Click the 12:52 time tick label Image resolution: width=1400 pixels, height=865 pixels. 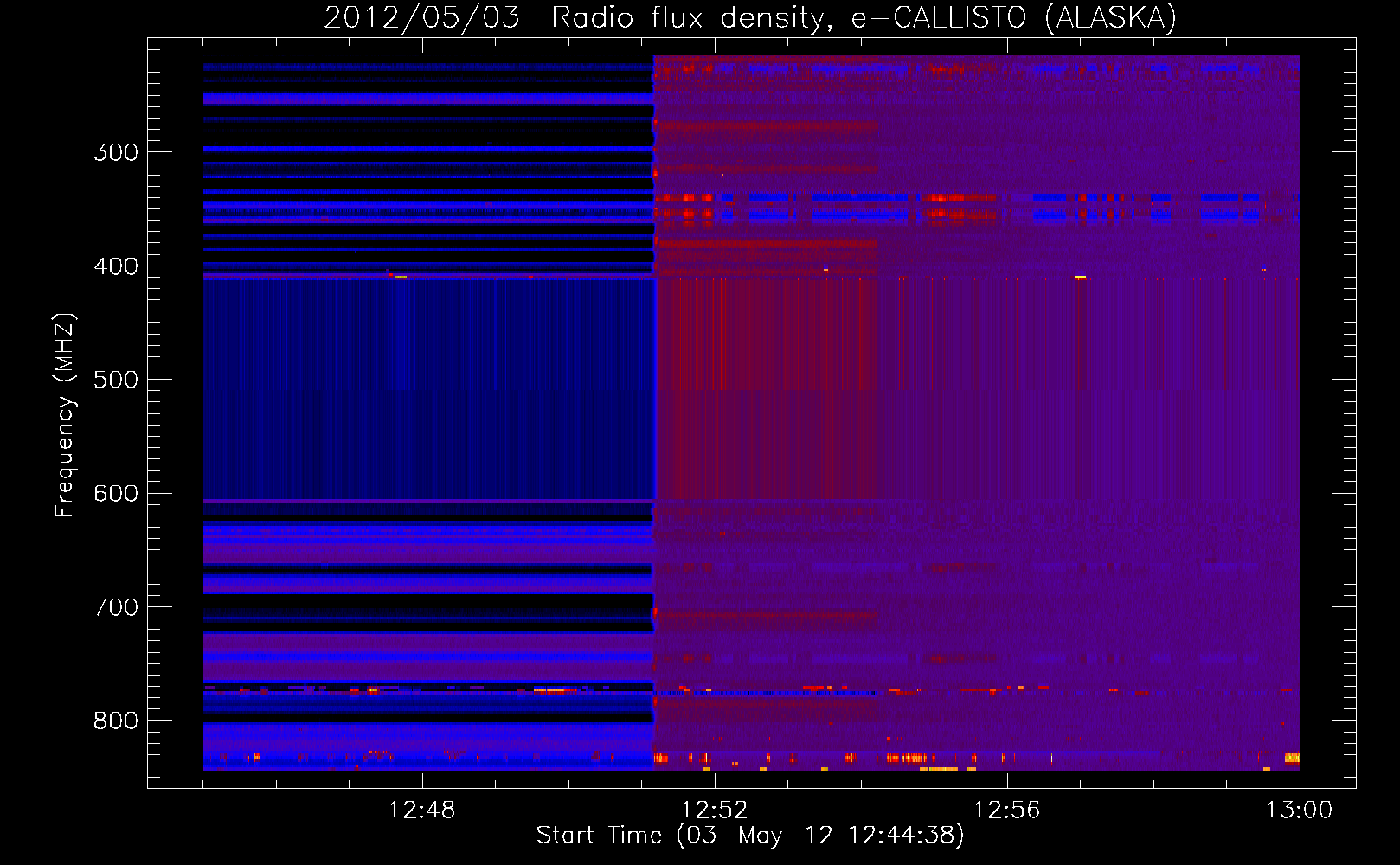(x=714, y=810)
